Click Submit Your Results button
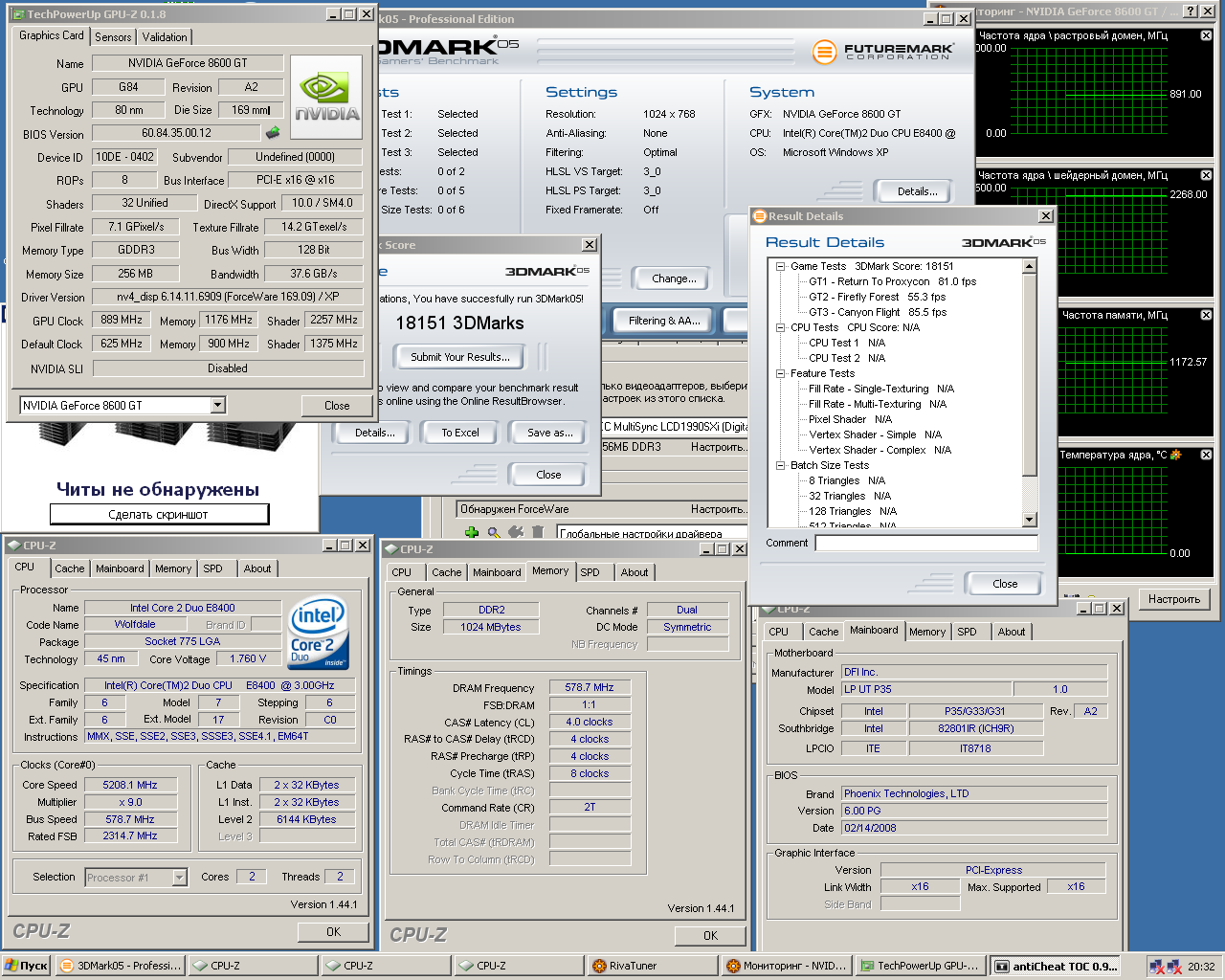The image size is (1225, 980). click(460, 357)
